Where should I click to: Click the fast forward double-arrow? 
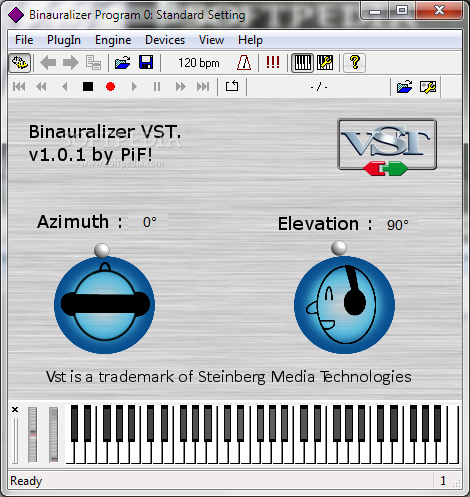tap(180, 87)
